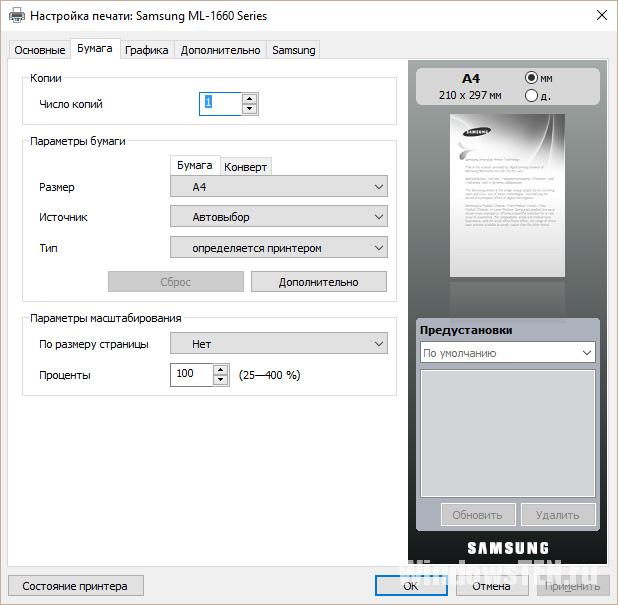Increase number of copies with up arrow

tap(249, 99)
